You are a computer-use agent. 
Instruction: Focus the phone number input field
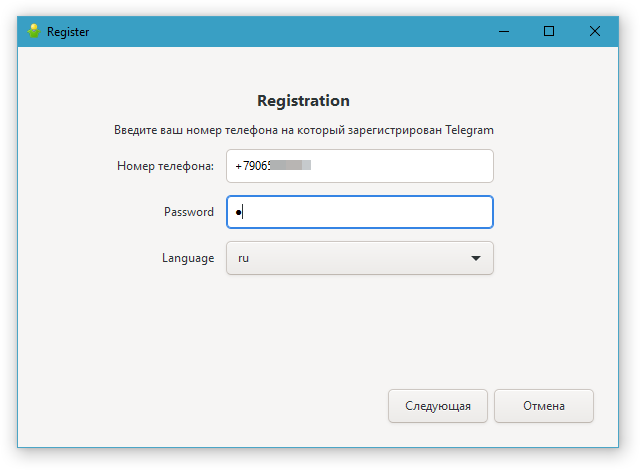400,166
